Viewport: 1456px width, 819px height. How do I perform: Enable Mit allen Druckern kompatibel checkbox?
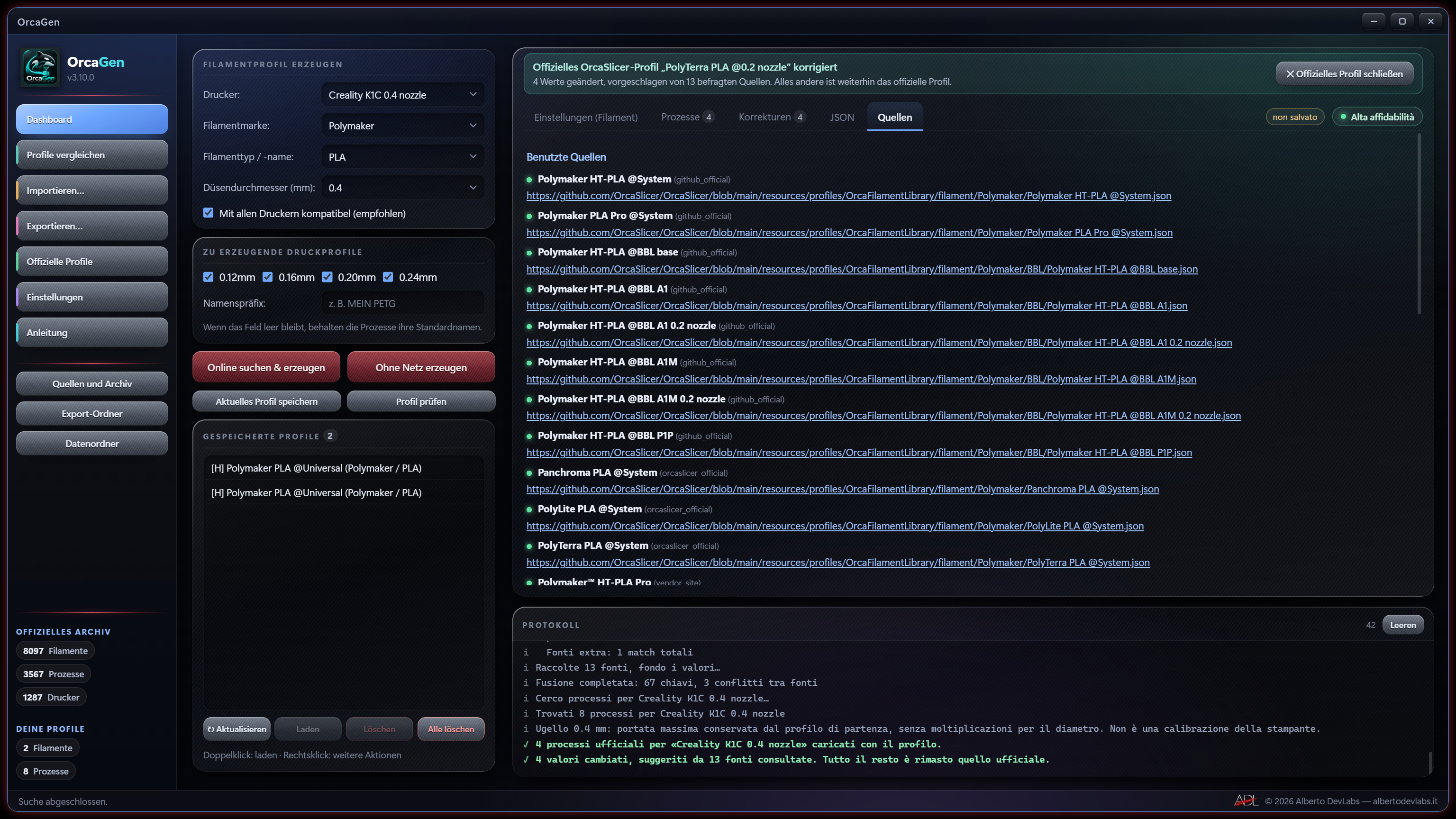[x=209, y=213]
